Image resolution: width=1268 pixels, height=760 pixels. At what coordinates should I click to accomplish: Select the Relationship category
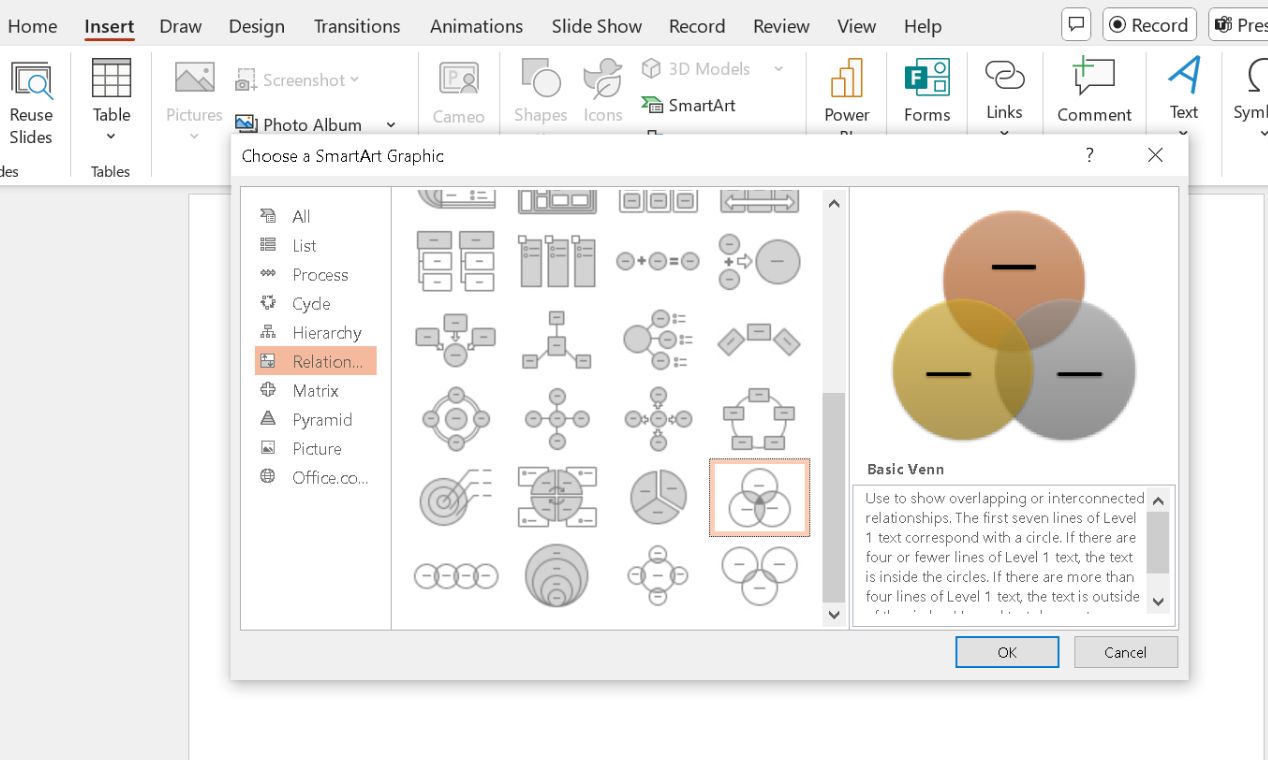click(x=316, y=361)
